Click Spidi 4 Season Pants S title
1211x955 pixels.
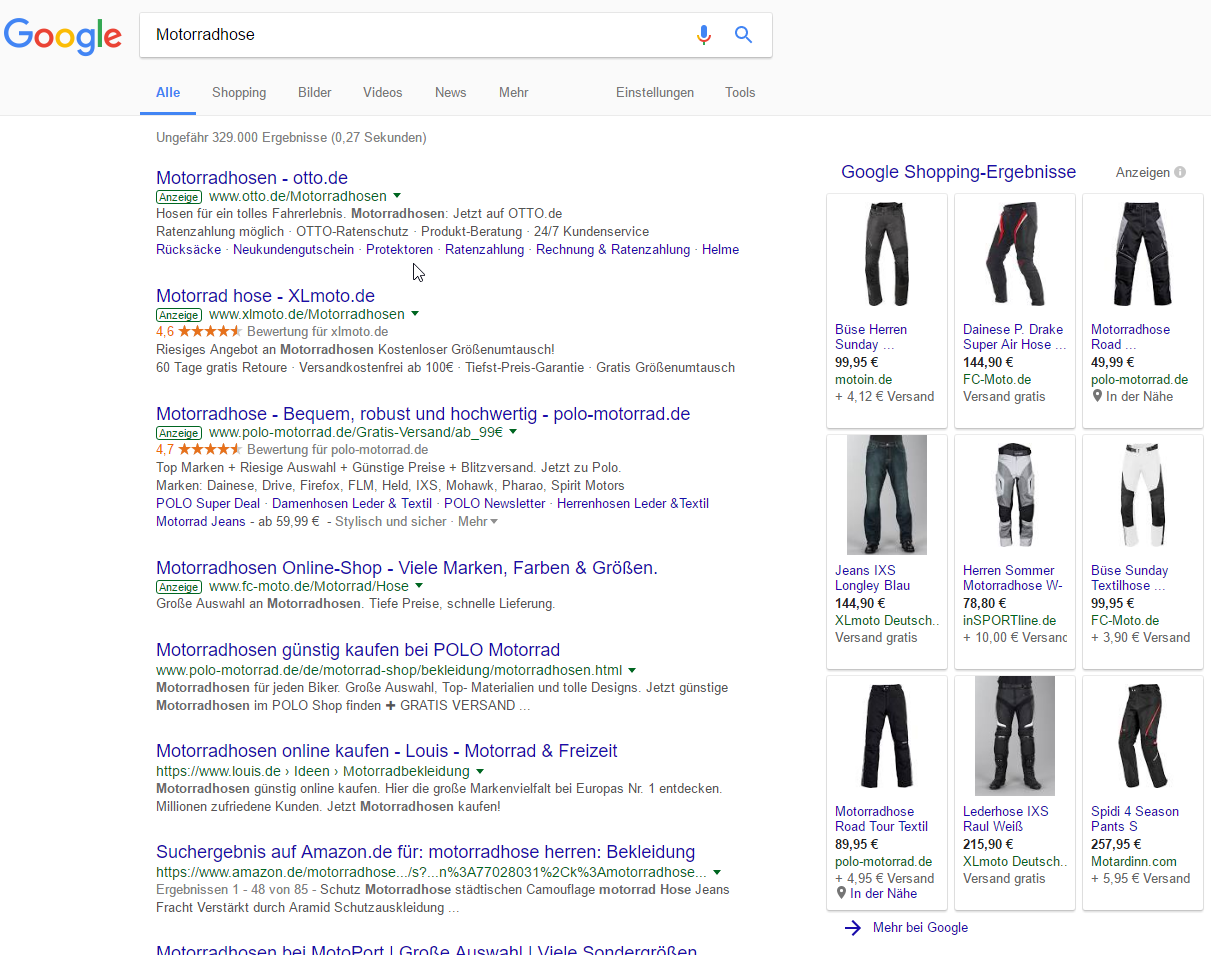coord(1135,819)
